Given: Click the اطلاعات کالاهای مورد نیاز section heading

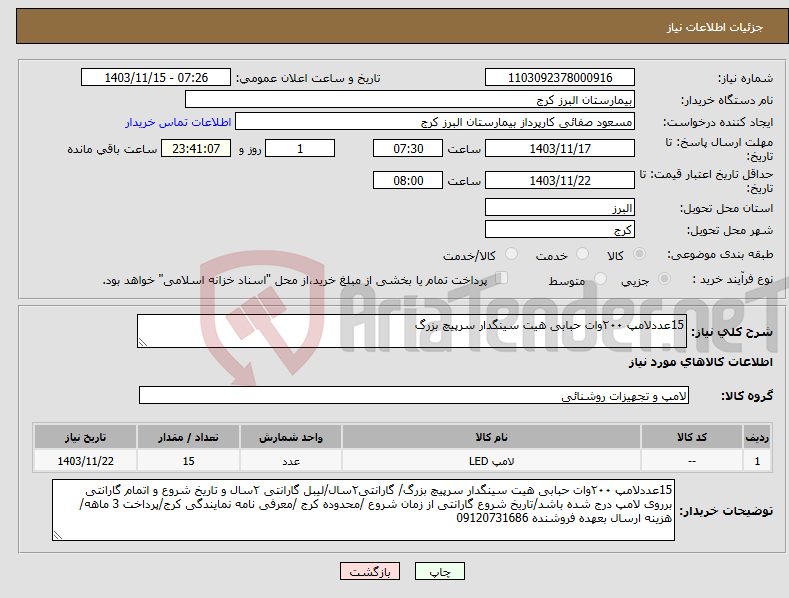Looking at the screenshot, I should (700, 362).
